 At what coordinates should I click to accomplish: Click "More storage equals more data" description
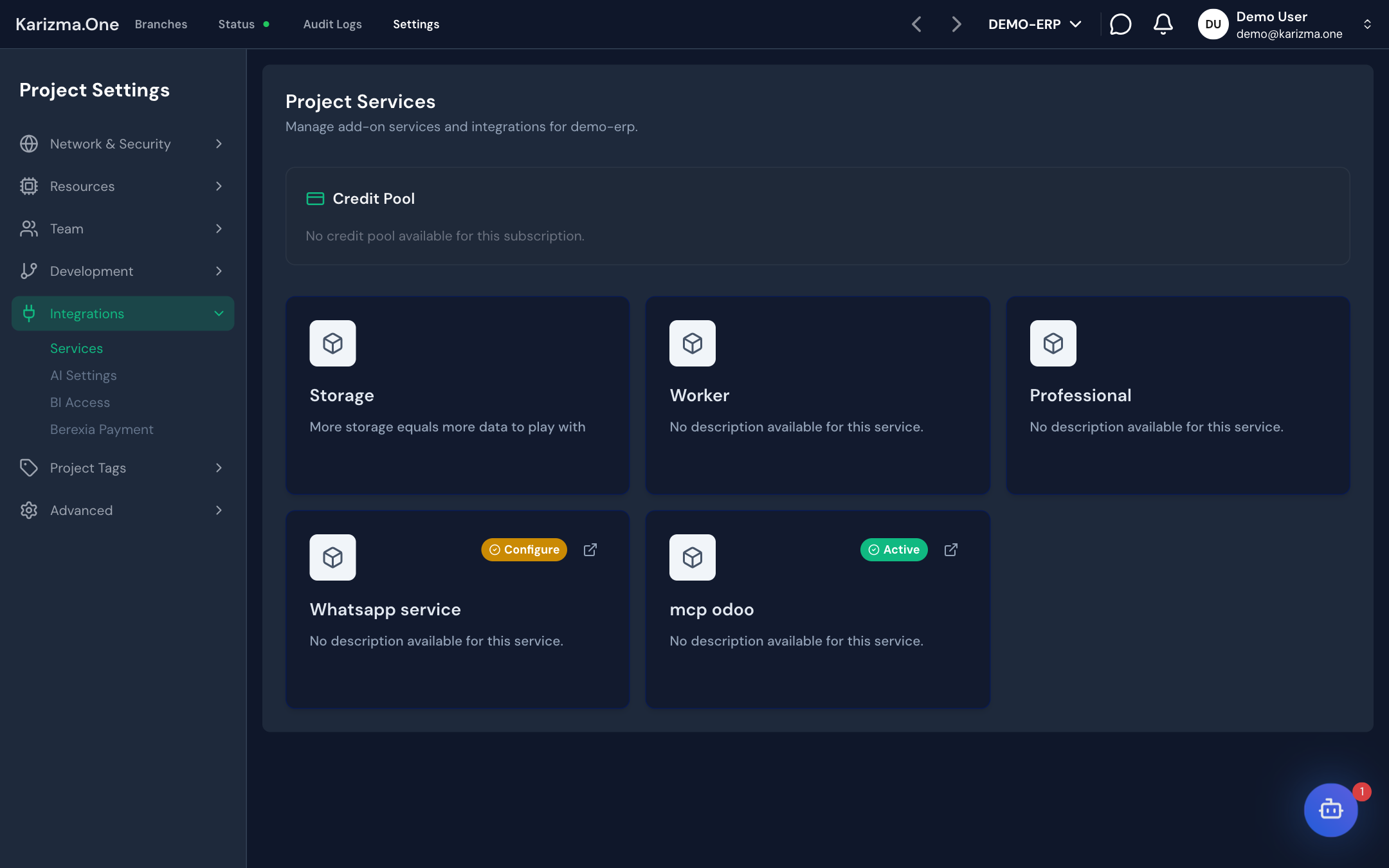tap(448, 427)
